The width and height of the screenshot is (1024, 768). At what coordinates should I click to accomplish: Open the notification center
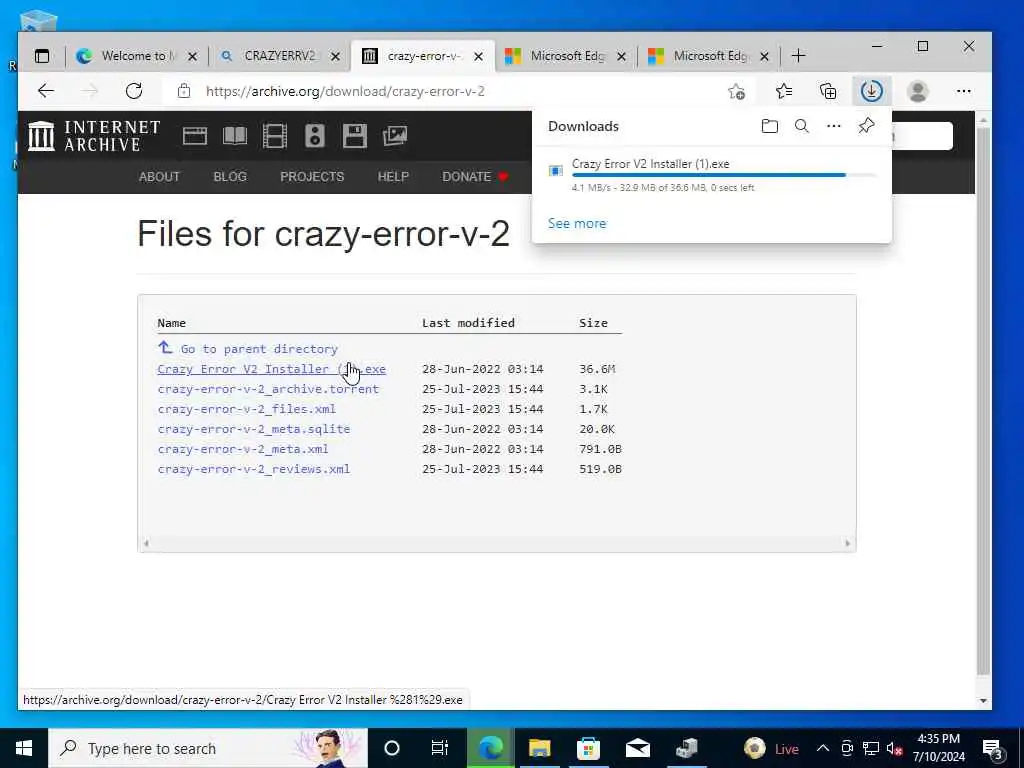coord(993,749)
